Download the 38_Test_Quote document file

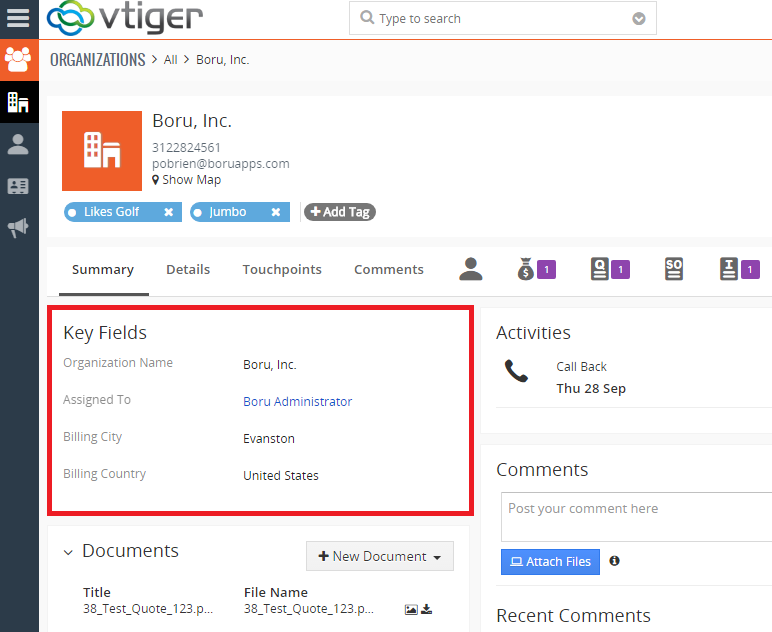[427, 609]
